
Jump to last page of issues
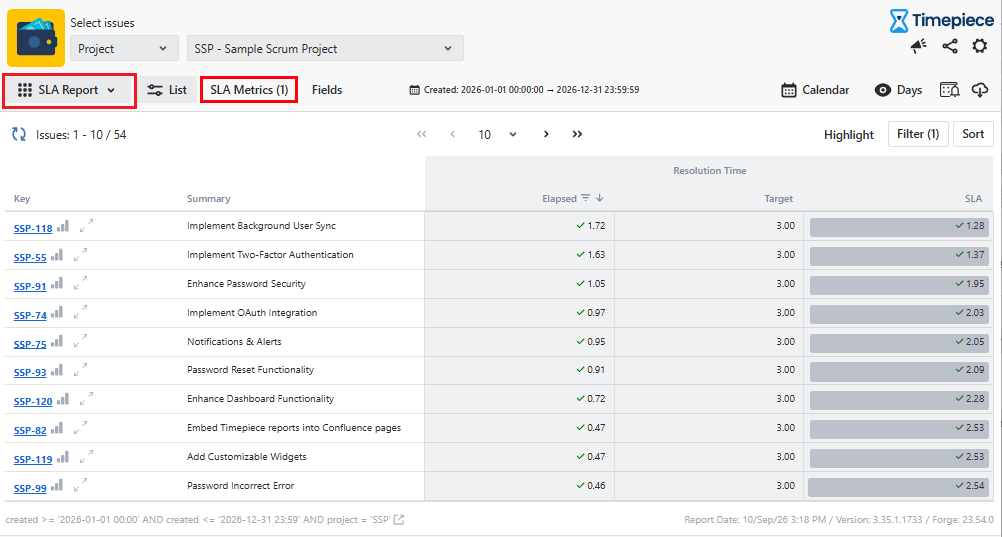577,134
